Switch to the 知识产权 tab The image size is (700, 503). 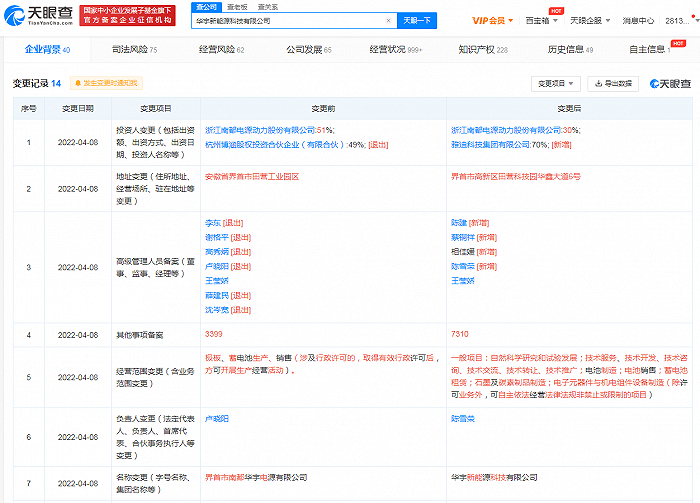coord(480,48)
